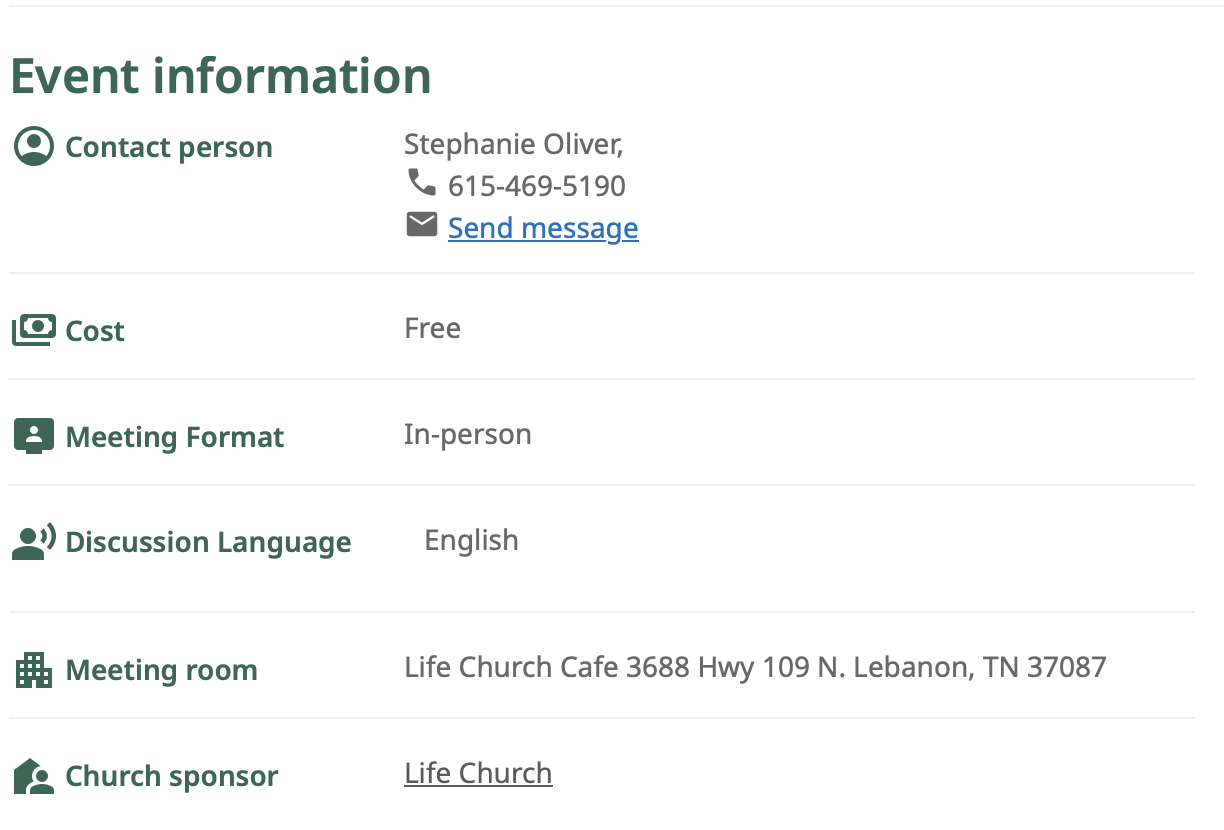Click the Stephanie Oliver contact name

point(513,145)
